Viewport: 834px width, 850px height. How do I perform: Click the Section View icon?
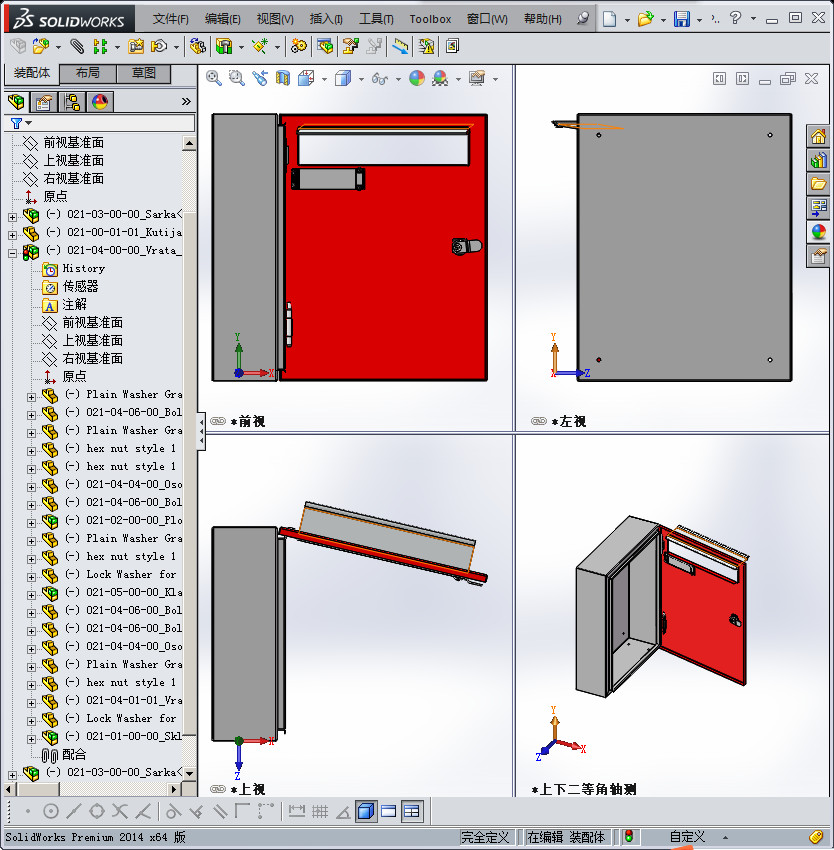tap(283, 78)
